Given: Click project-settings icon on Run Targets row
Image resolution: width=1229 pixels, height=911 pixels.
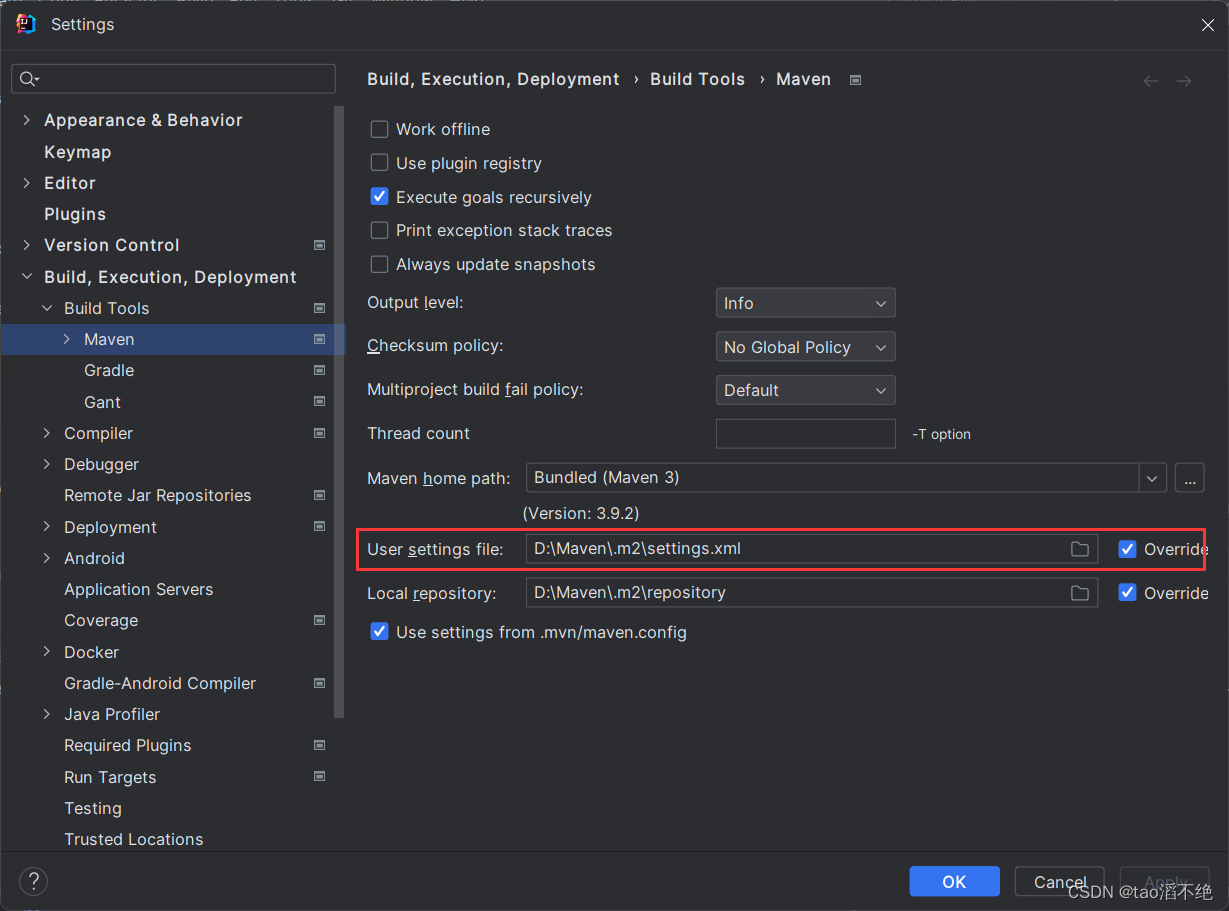Looking at the screenshot, I should click(320, 777).
